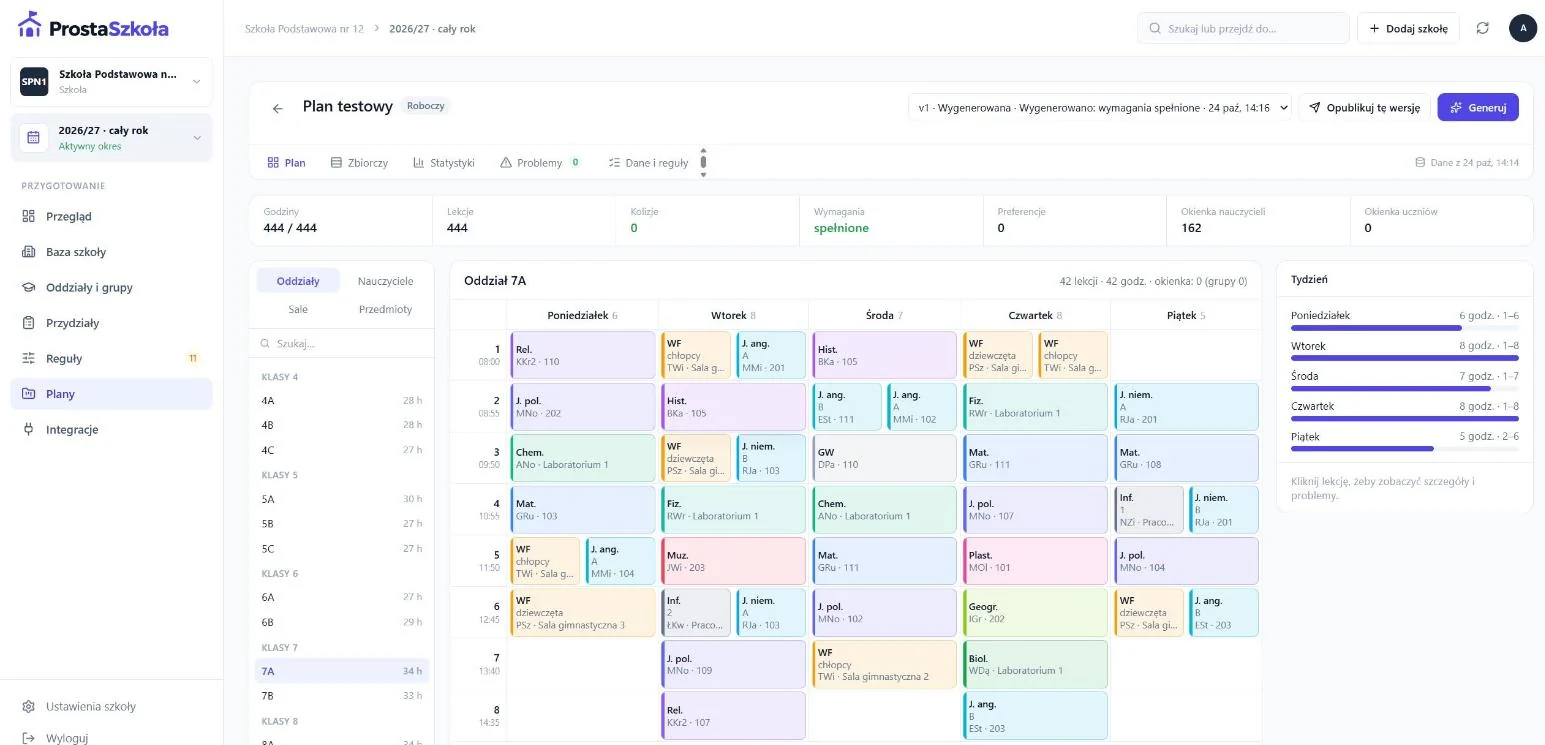Open the Reguły section

tap(111, 358)
